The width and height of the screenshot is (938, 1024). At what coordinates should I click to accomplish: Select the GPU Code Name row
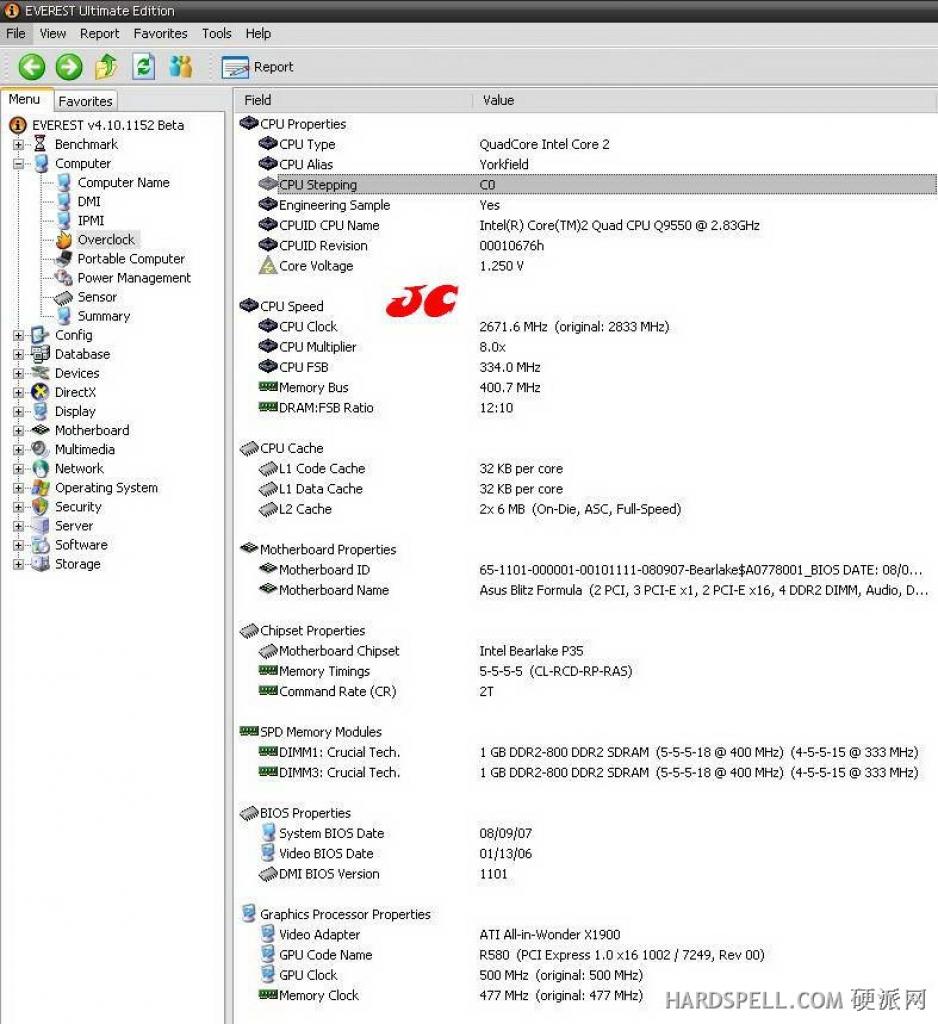pos(597,955)
